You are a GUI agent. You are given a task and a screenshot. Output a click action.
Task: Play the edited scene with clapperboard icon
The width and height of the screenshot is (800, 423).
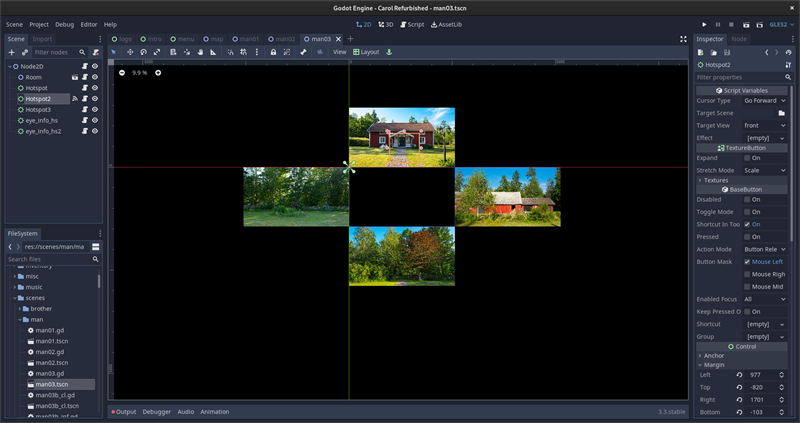(746, 24)
